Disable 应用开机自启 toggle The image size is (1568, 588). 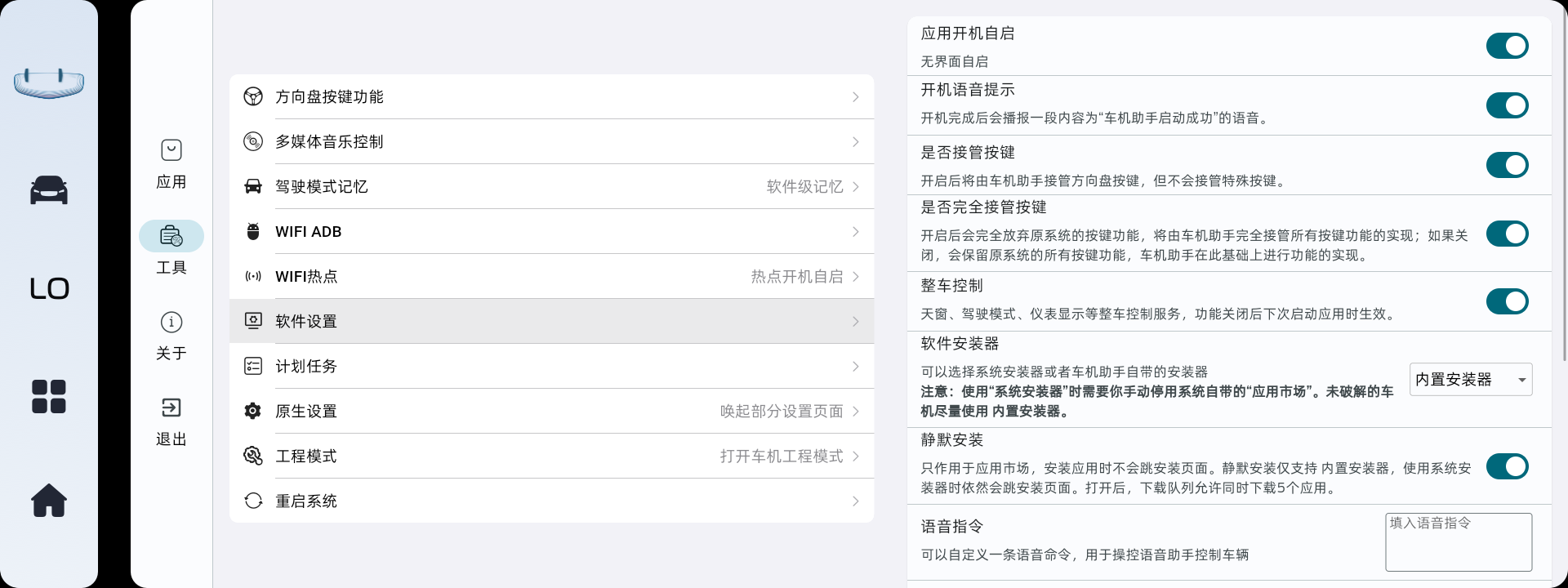1507,46
